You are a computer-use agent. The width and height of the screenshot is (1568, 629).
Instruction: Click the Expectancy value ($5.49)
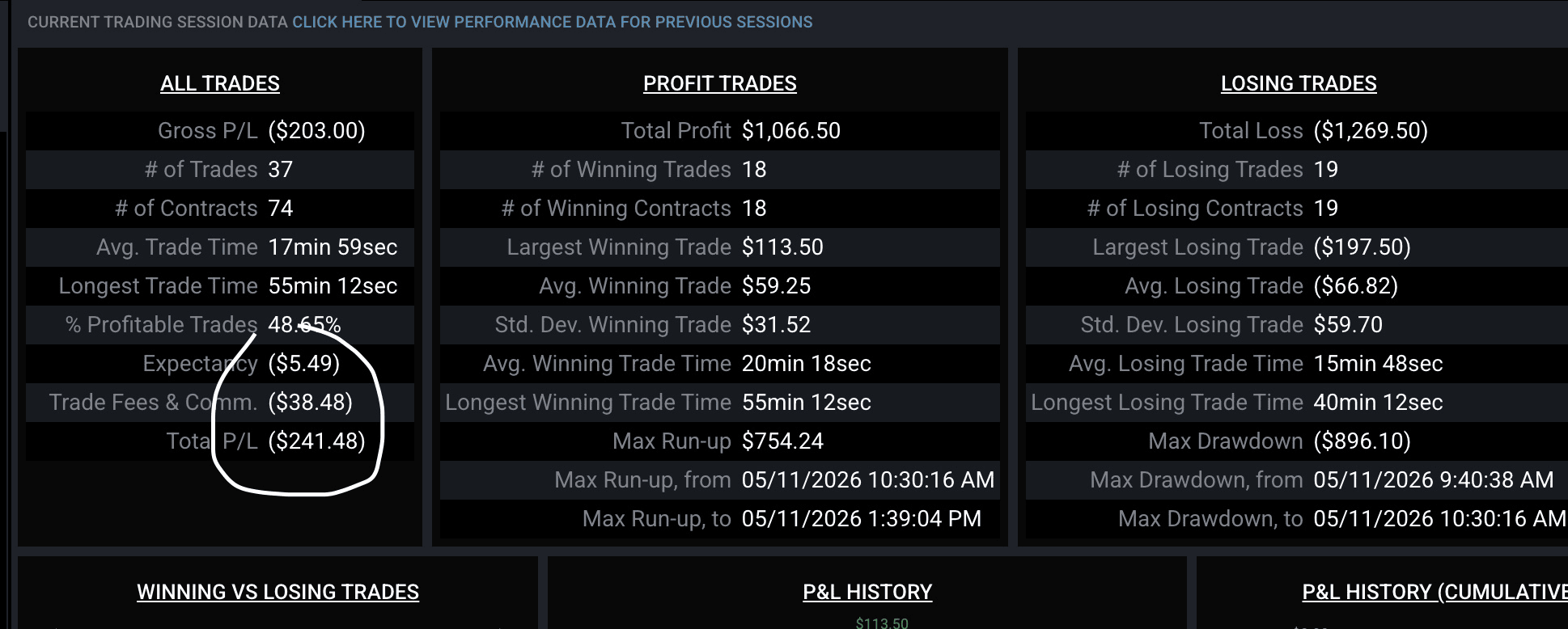303,363
